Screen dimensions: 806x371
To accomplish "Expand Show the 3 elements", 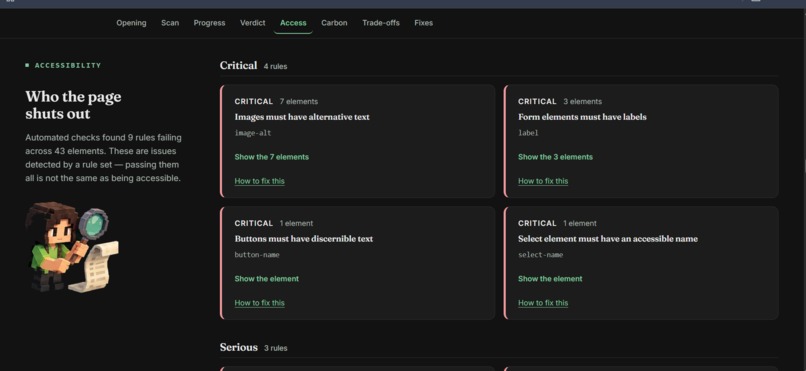I will coord(555,157).
